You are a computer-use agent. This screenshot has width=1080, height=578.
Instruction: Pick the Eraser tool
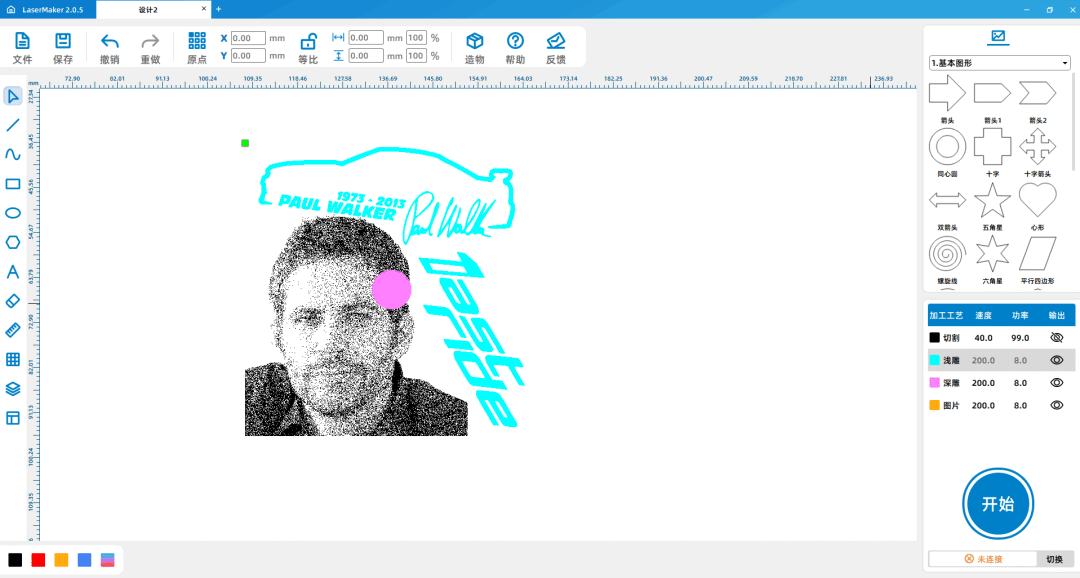[x=13, y=300]
